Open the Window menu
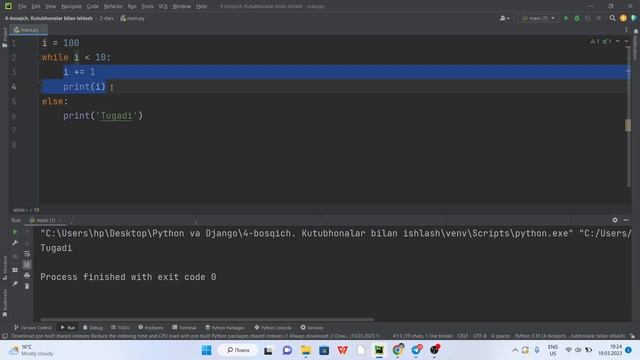Screen dimensions: 640x360 tap(182, 7)
